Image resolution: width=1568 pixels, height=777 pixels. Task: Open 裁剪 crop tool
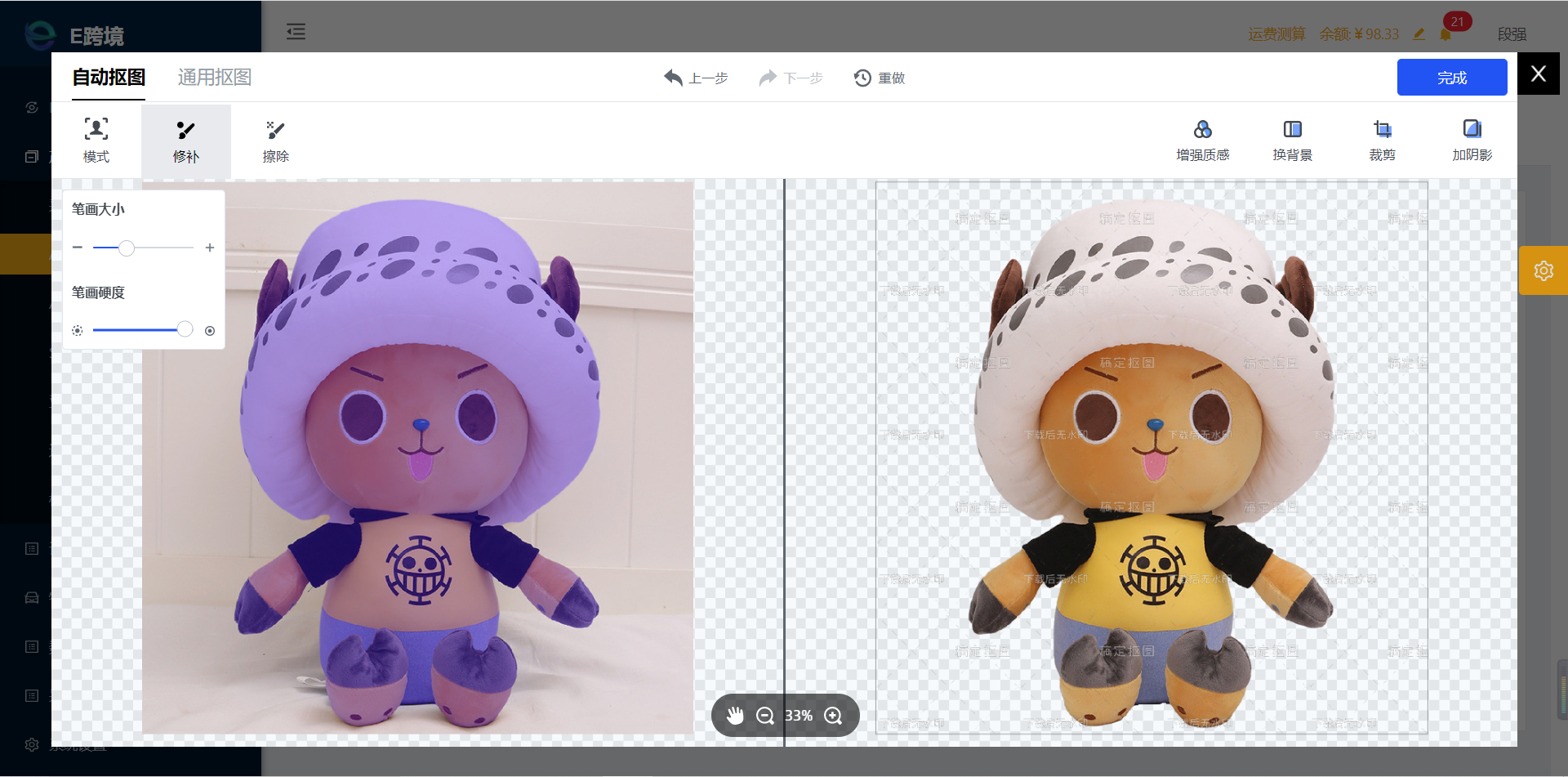pos(1383,141)
